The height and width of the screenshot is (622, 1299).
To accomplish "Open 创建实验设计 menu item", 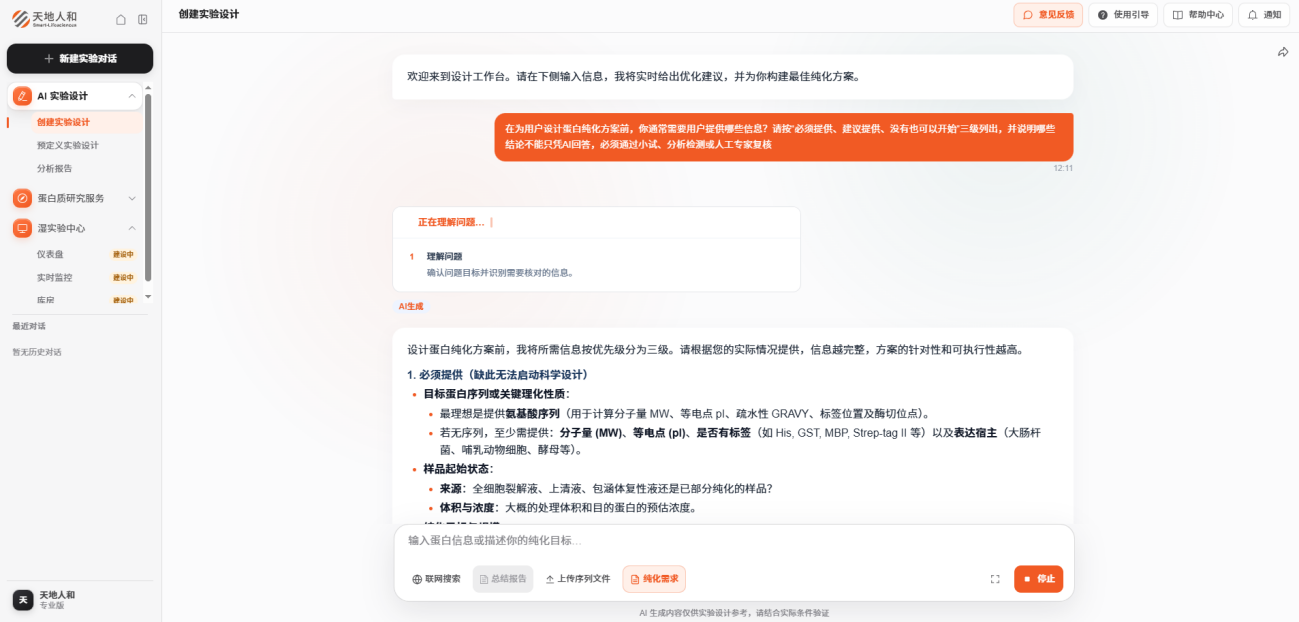I will pyautogui.click(x=63, y=122).
